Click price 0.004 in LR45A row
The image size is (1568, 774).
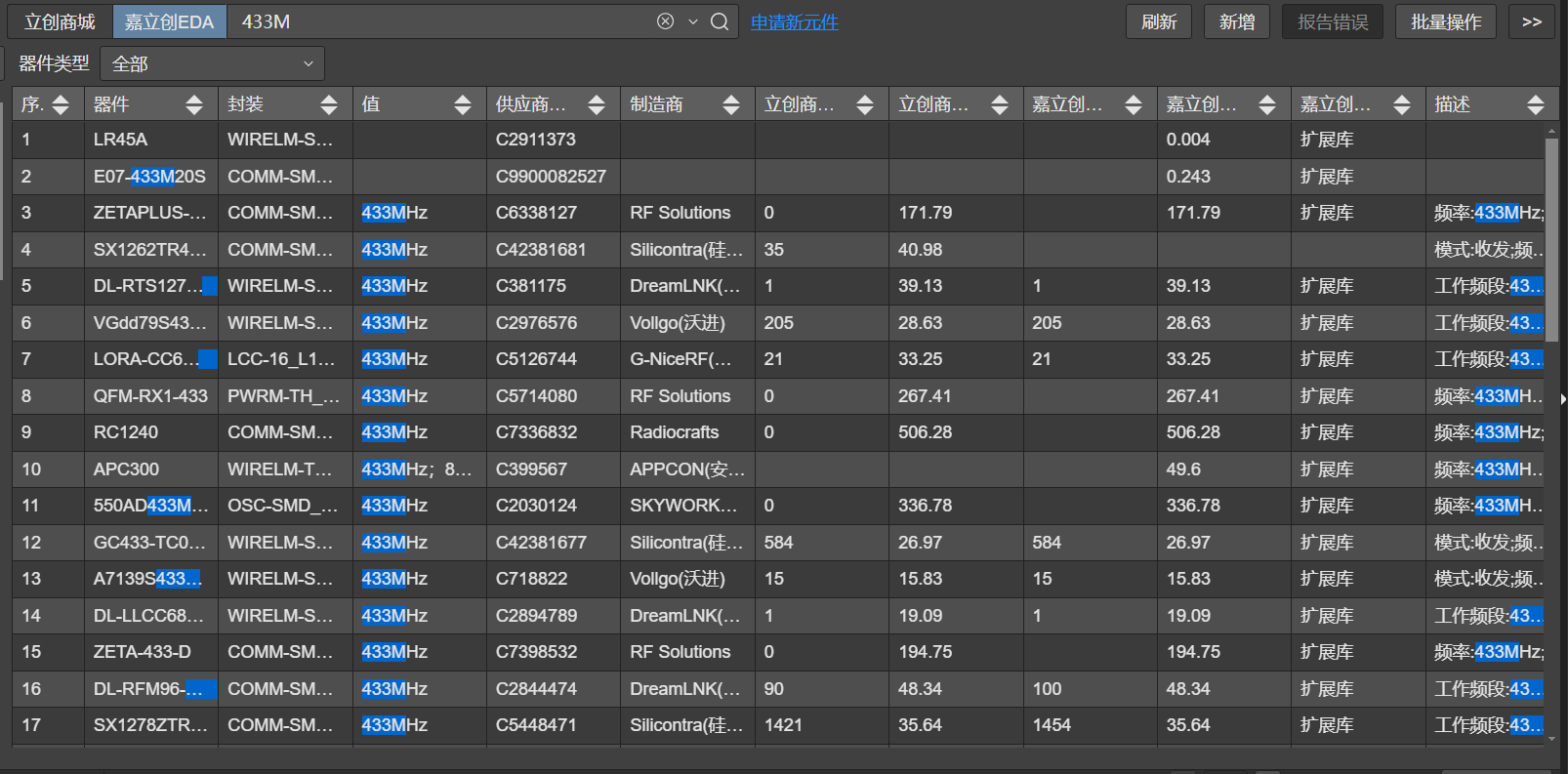[1188, 140]
